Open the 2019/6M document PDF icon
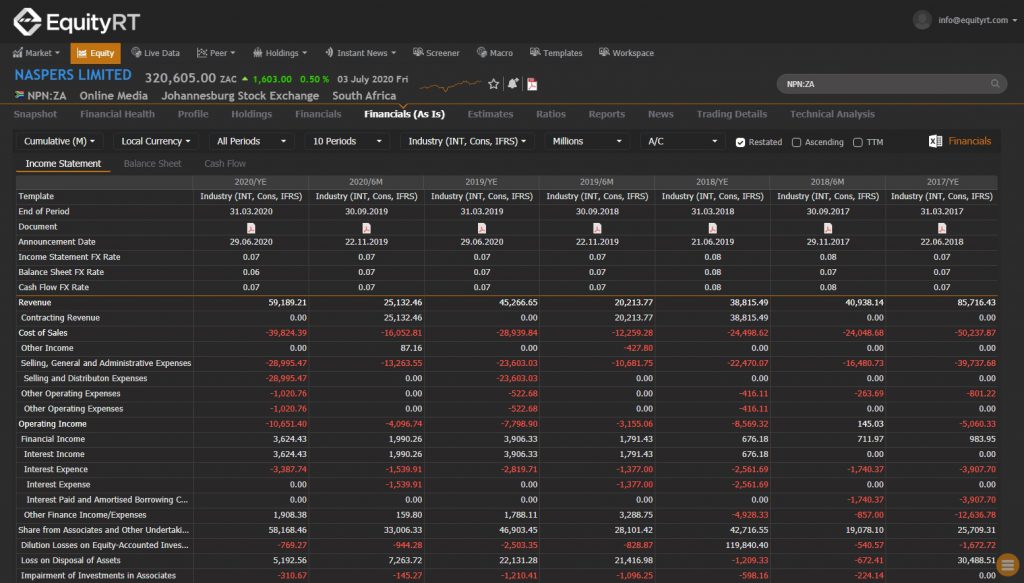1024x583 pixels. [x=597, y=227]
